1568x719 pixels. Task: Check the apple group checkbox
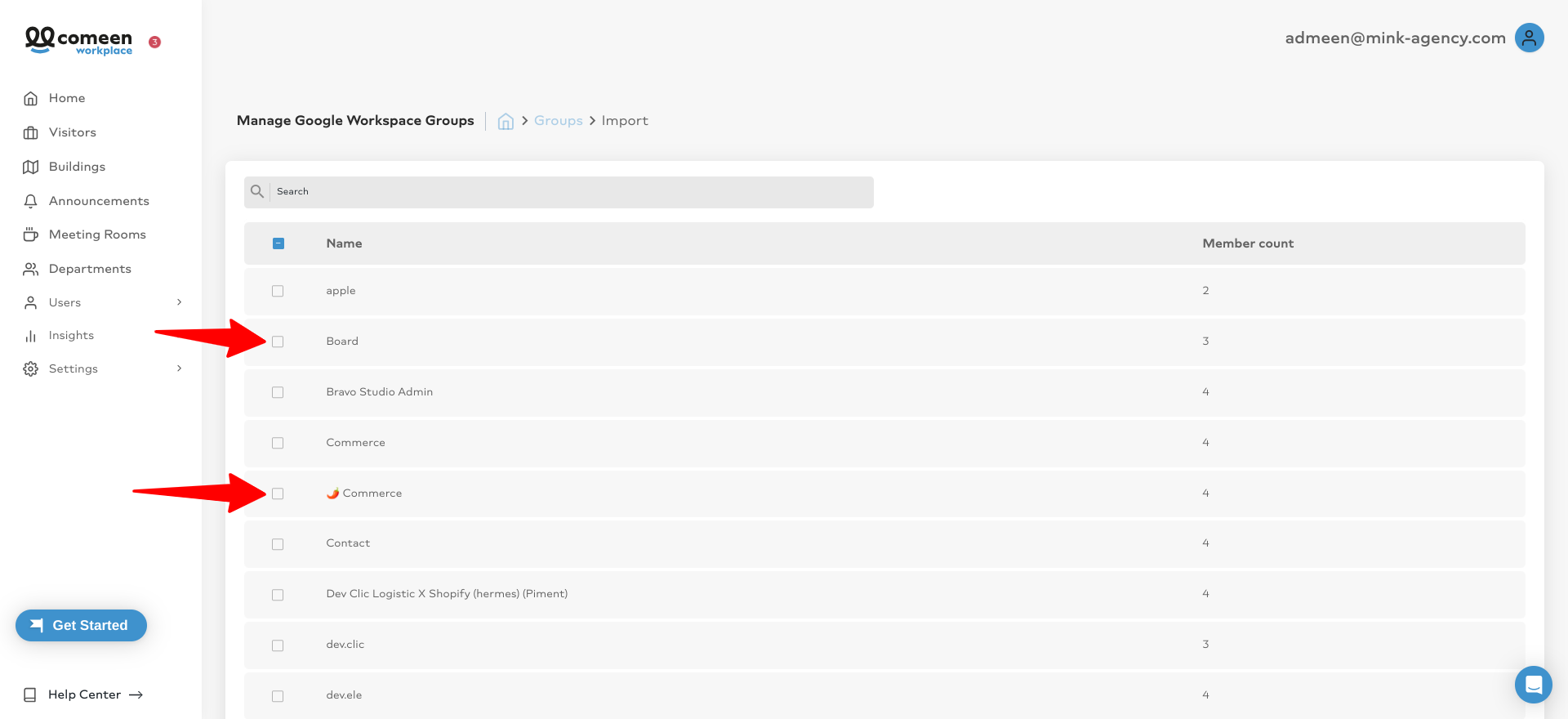click(278, 291)
